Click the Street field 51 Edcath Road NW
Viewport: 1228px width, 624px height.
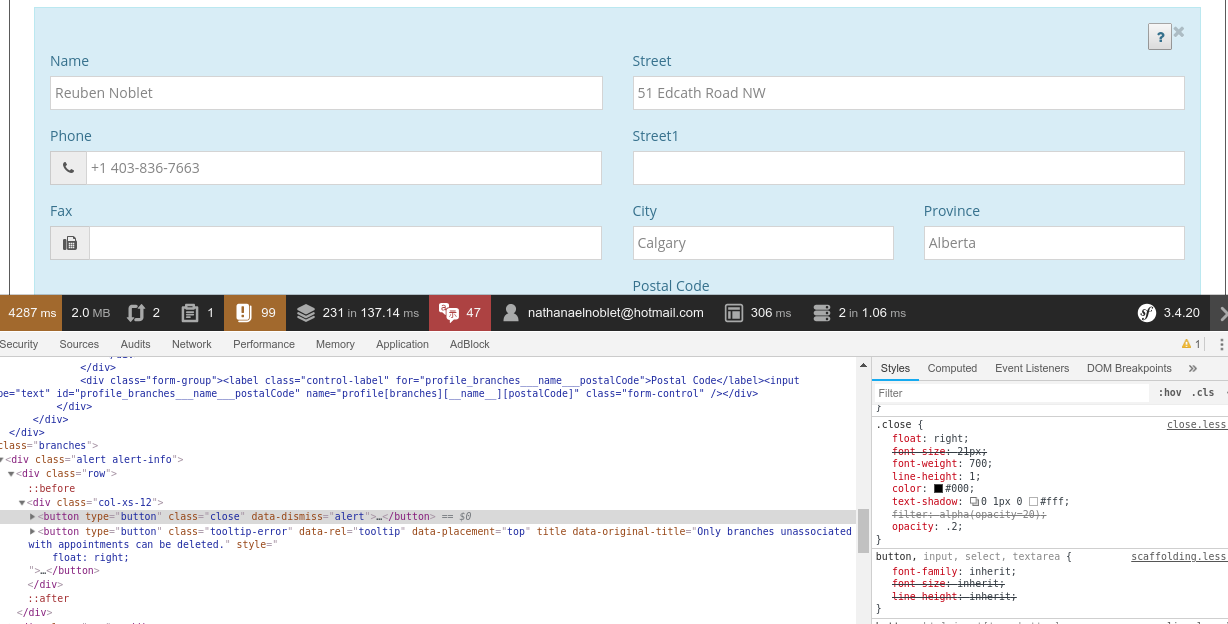tap(908, 93)
